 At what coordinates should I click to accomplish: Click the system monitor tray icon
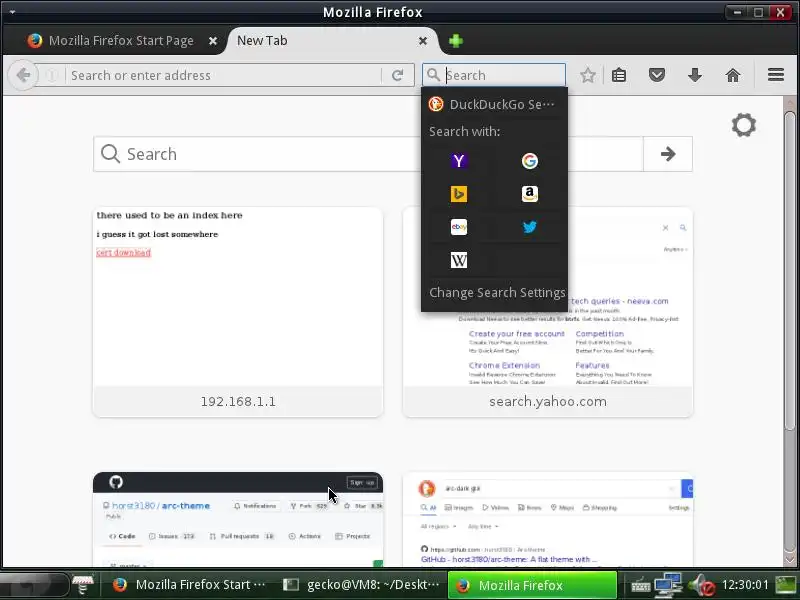tap(786, 585)
